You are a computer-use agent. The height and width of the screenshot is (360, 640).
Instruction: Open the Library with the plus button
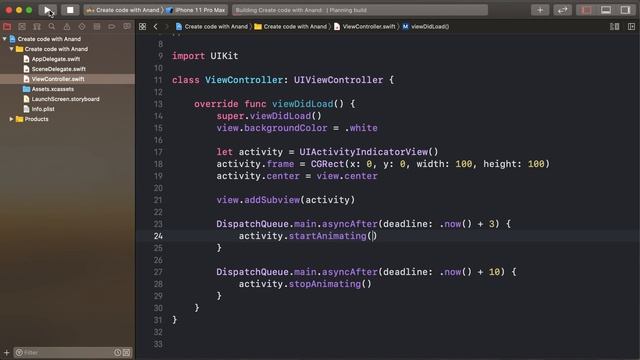tap(540, 10)
